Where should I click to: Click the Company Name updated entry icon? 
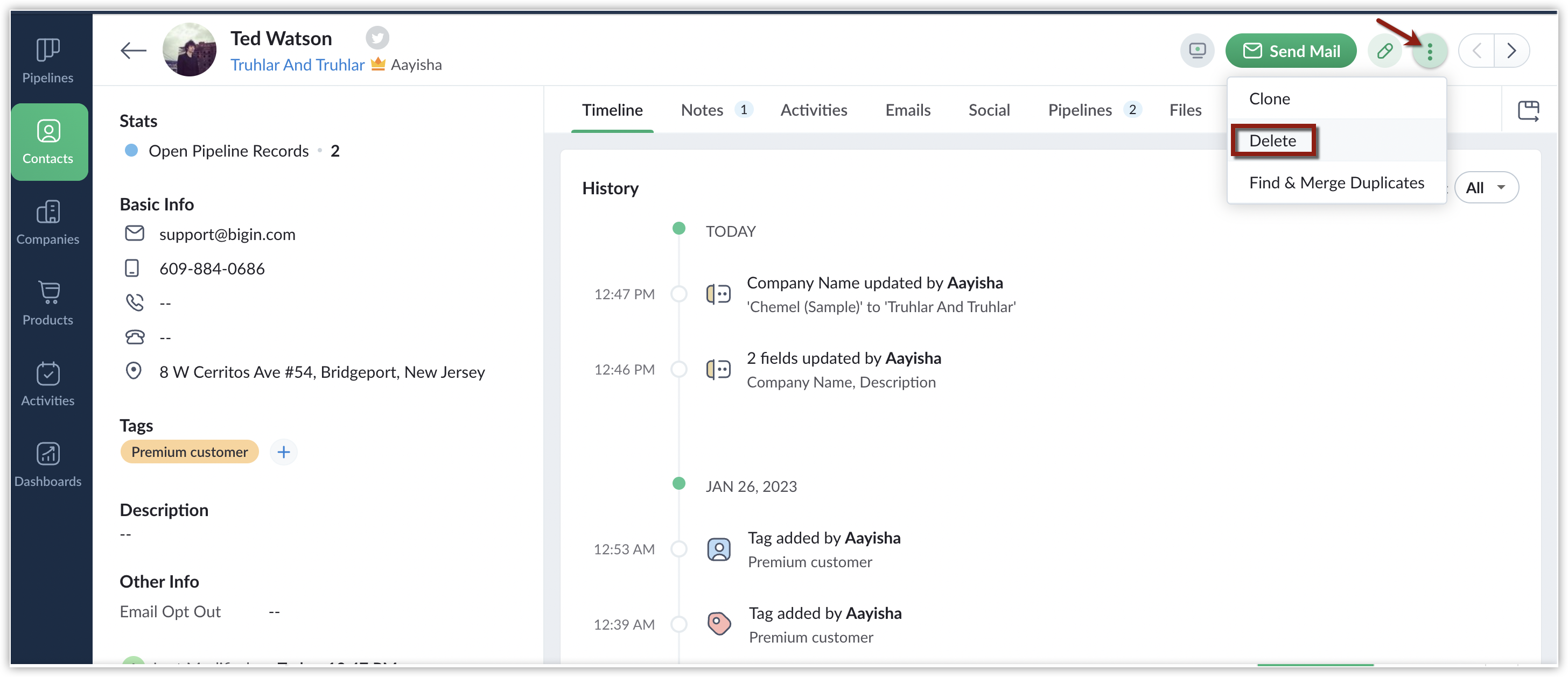pyautogui.click(x=718, y=294)
